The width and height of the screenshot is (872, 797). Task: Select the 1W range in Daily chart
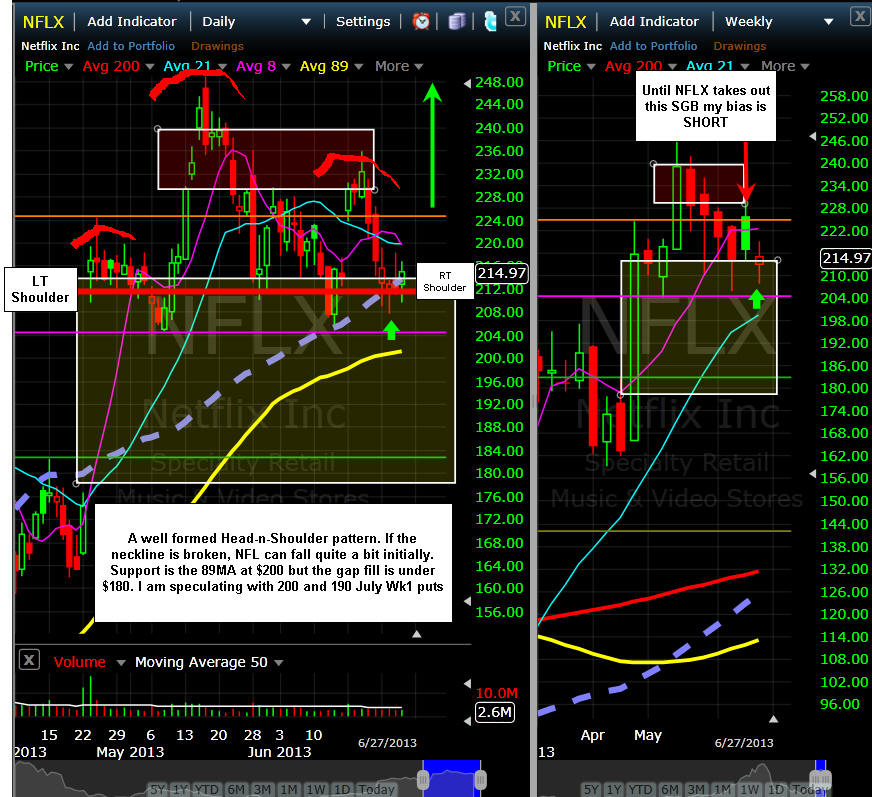pyautogui.click(x=316, y=789)
